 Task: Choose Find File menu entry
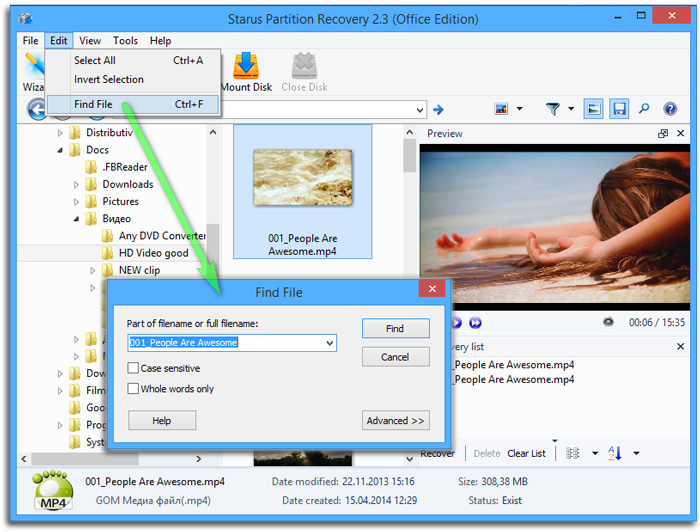point(133,104)
